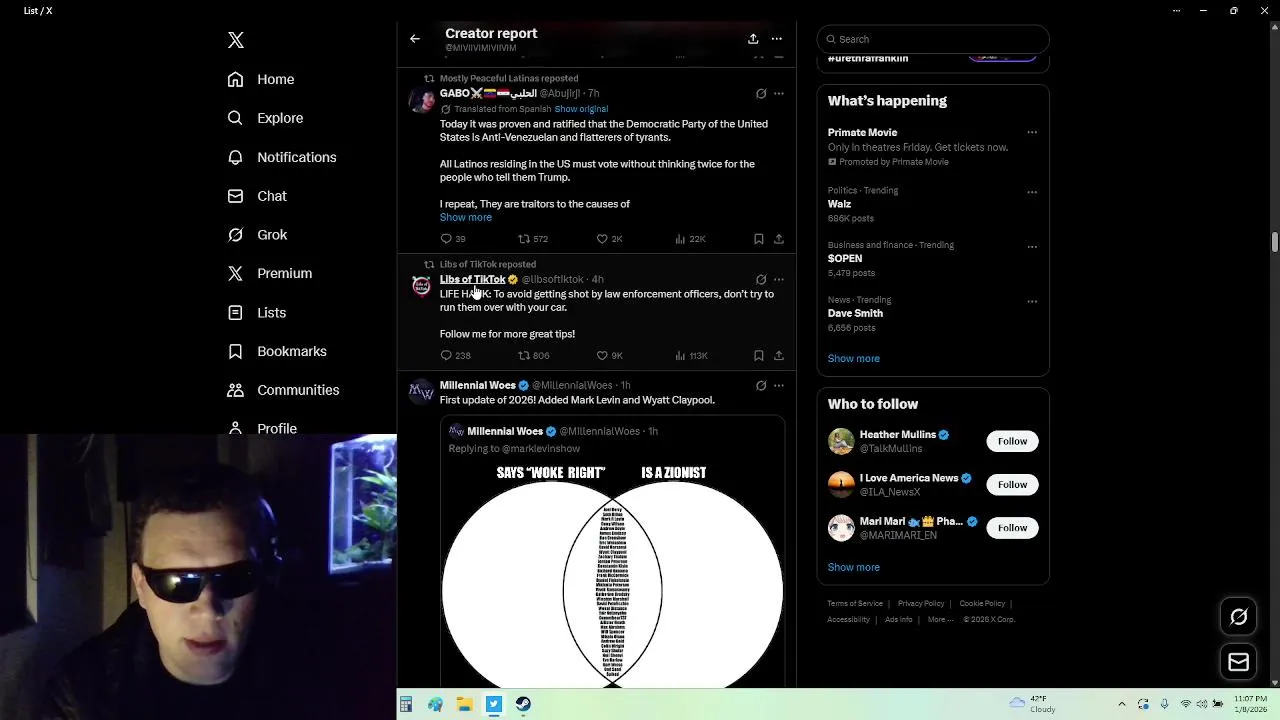The width and height of the screenshot is (1280, 720).
Task: Expand GABO's post with Show more
Action: click(466, 217)
